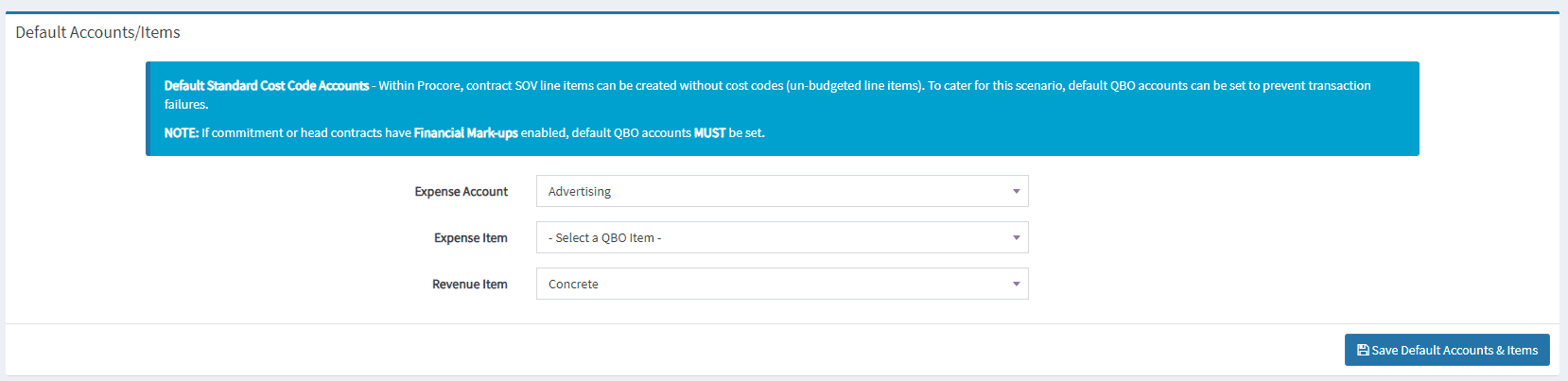Click the Concrete value in Revenue Item
The height and width of the screenshot is (381, 1568).
coord(573,284)
